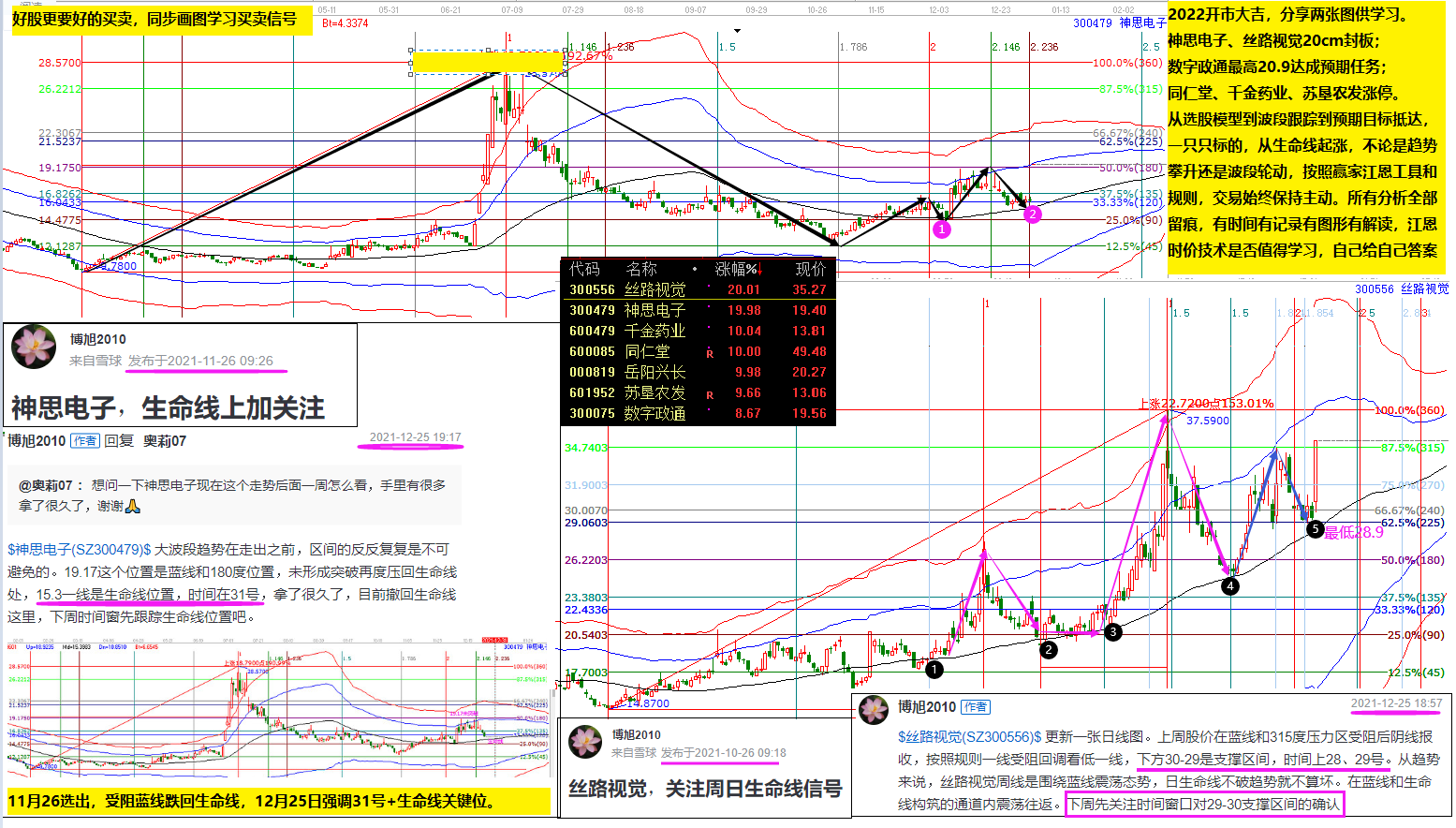The width and height of the screenshot is (1456, 828).
Task: Click the yellow highlight box on top chart
Action: pyautogui.click(x=488, y=62)
